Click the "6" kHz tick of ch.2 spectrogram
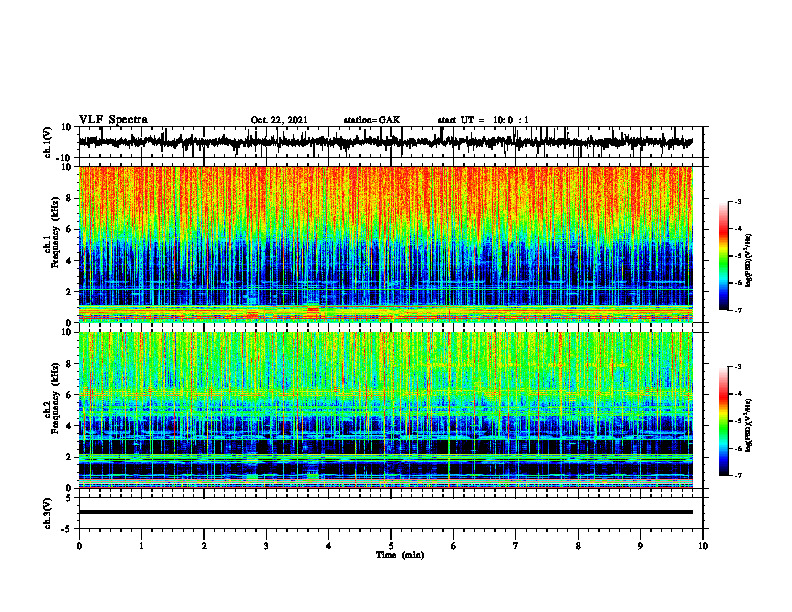 [69, 395]
